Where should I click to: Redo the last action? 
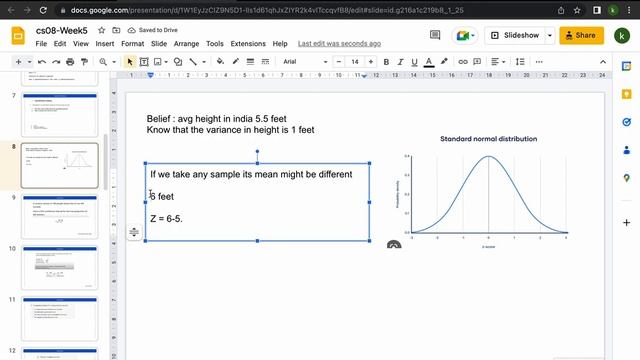tap(56, 62)
